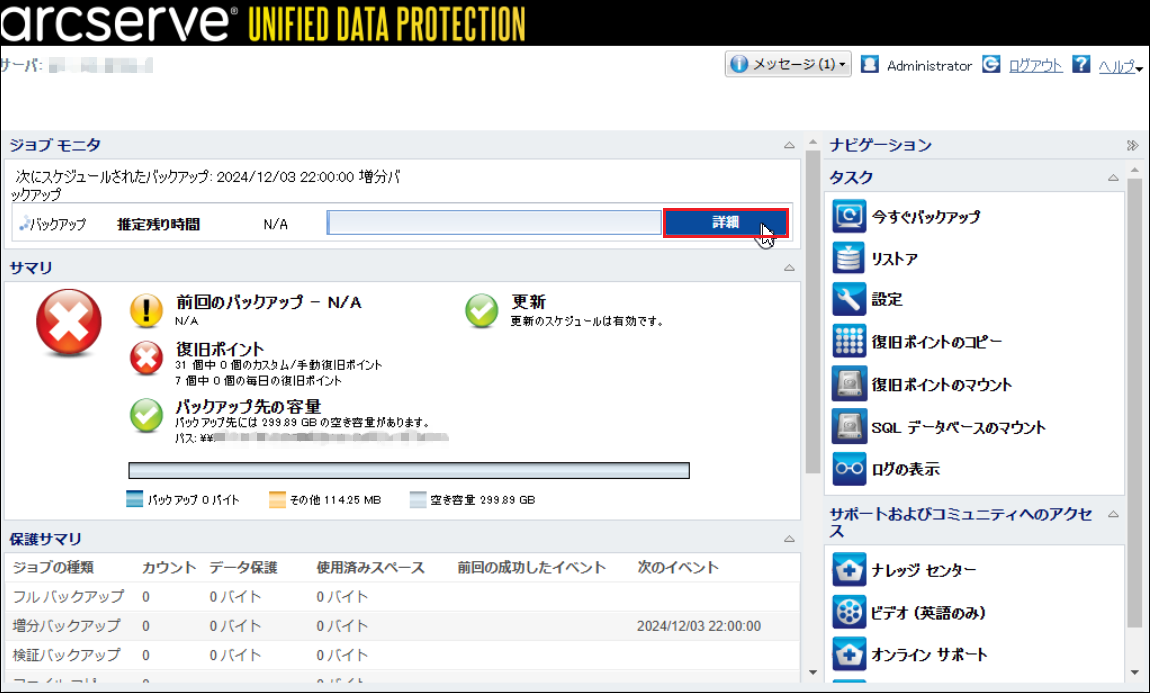Click the logout arrow icon
Viewport: 1150px width, 693px height.
tap(991, 65)
